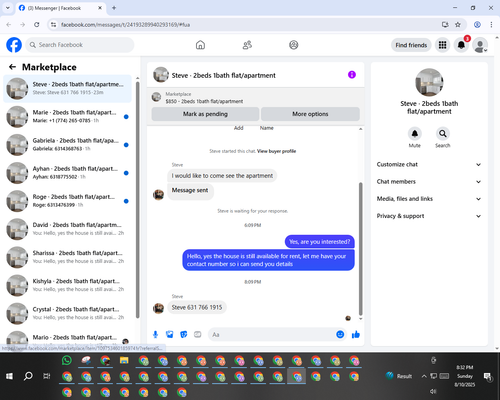This screenshot has width=500, height=400.
Task: Expand Privacy & support section
Action: click(x=429, y=216)
